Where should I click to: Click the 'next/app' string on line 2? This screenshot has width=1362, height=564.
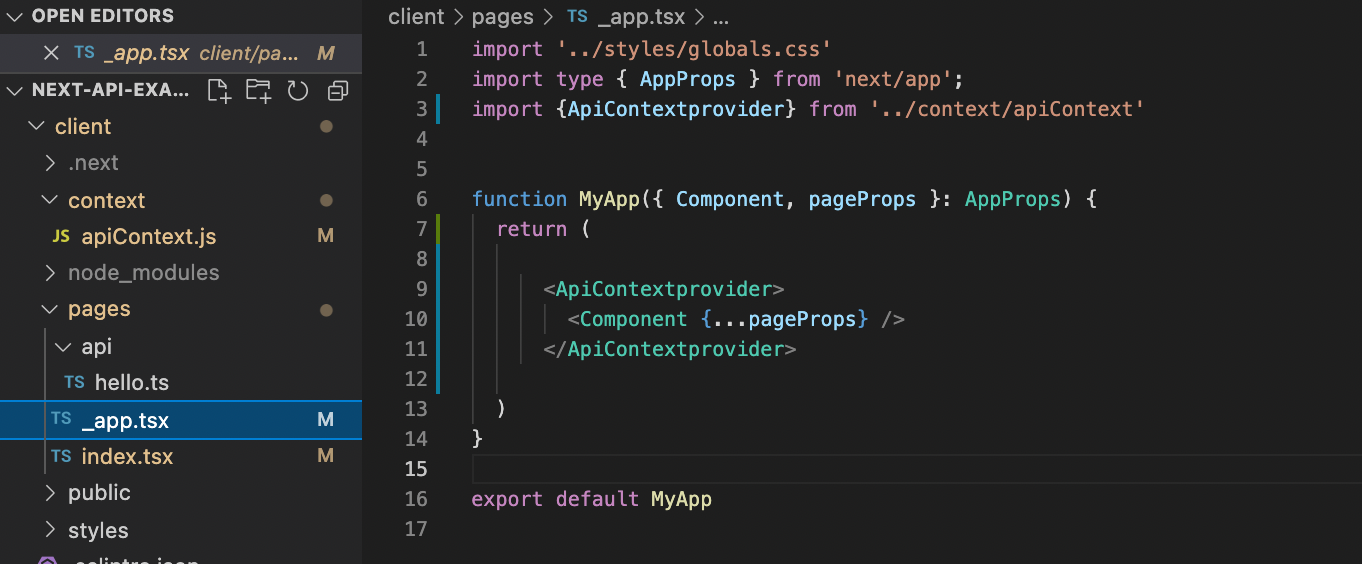pos(892,79)
